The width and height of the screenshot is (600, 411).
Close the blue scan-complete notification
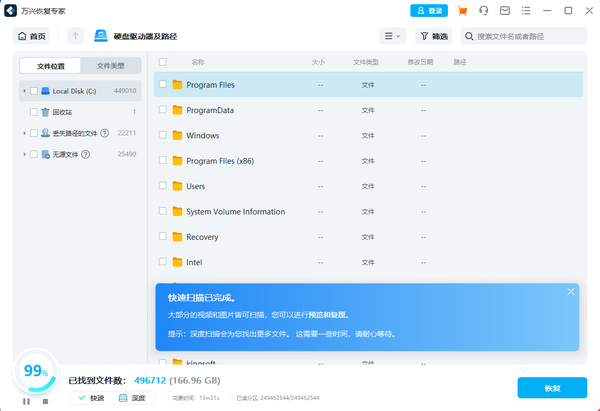coord(571,292)
